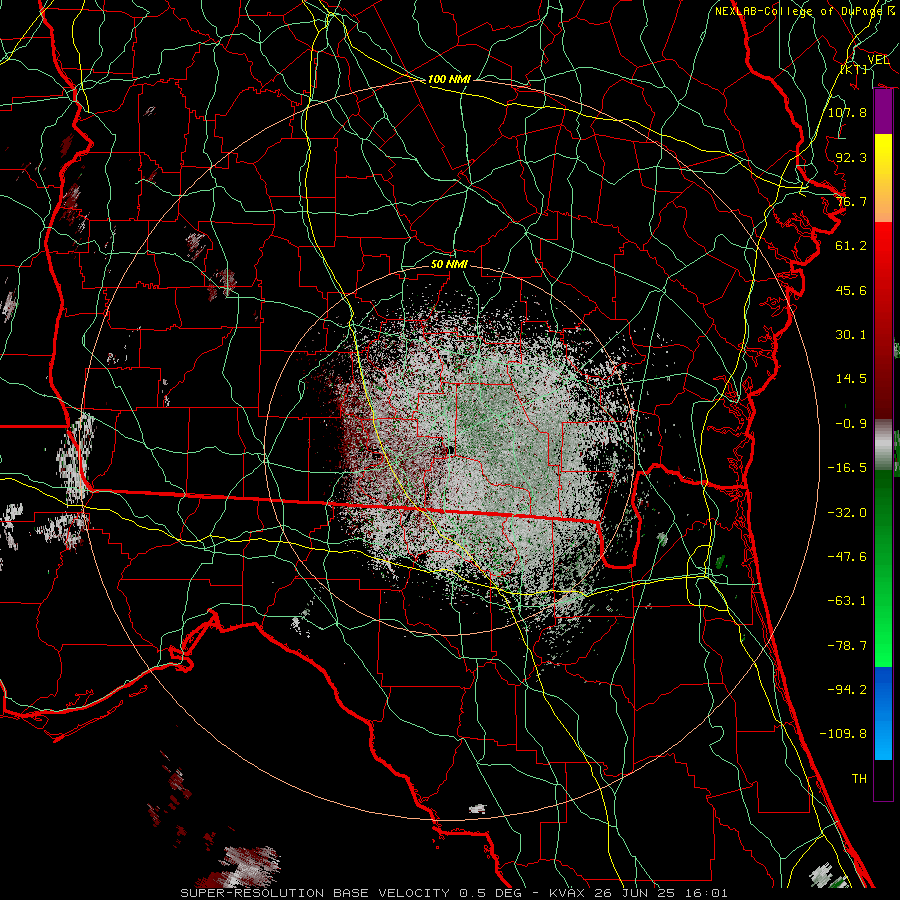This screenshot has height=900, width=900.
Task: Click the KVAX radar site identifier in the caption
Action: [x=569, y=893]
